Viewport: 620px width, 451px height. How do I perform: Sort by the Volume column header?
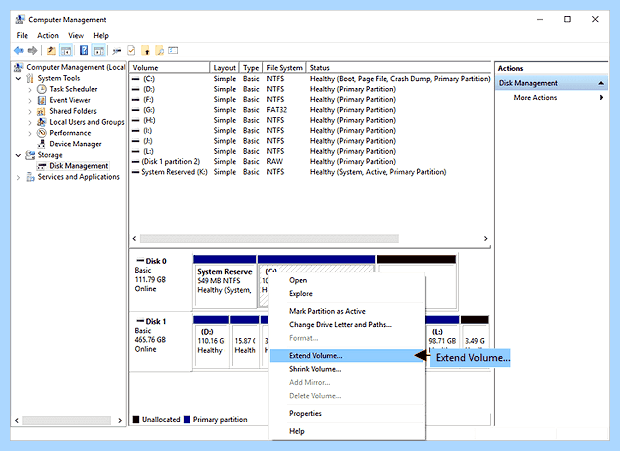[x=170, y=68]
